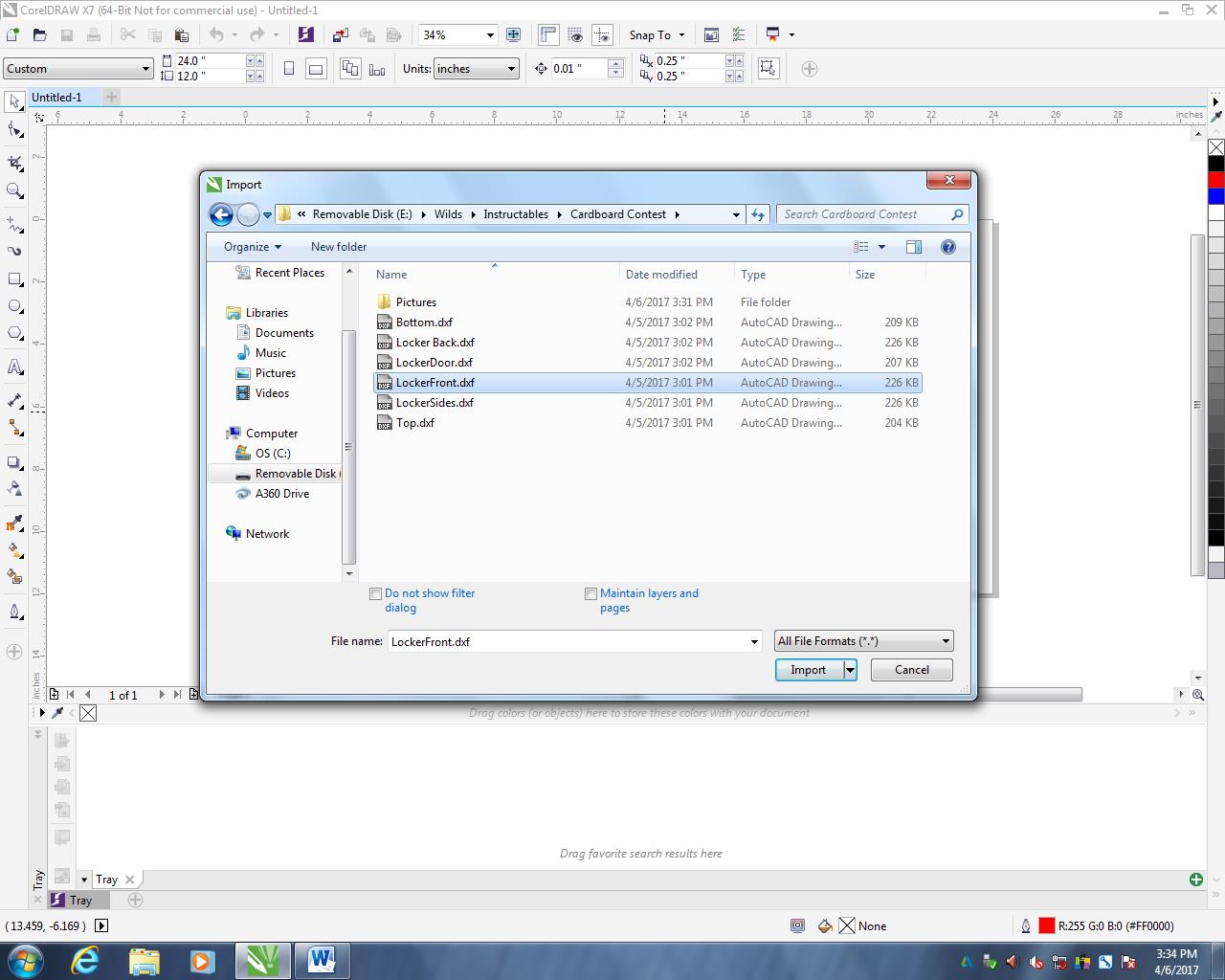Click the New document icon in toolbar
Screen dimensions: 1225x980
coord(13,35)
